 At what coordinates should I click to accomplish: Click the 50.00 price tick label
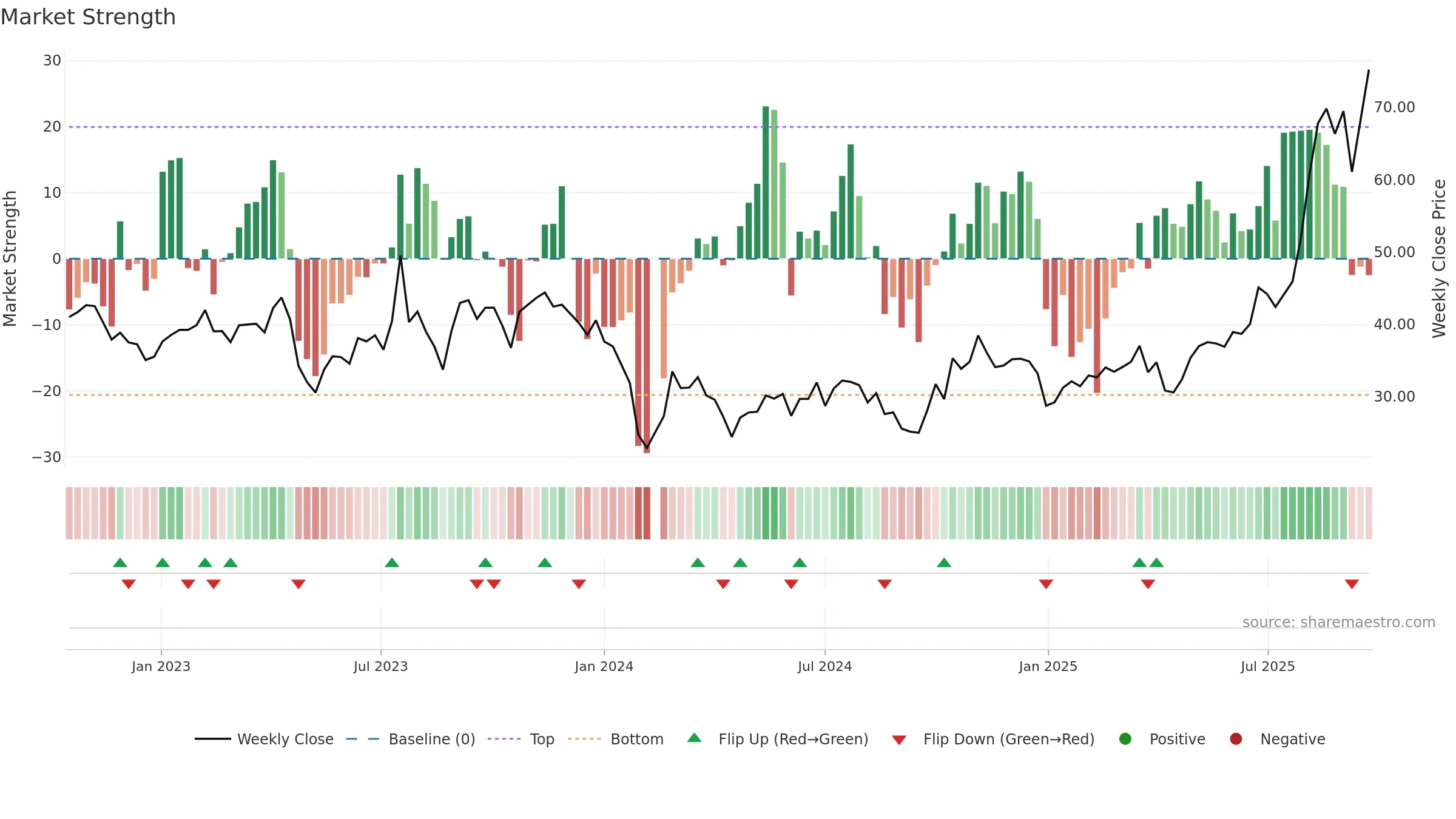[x=1394, y=252]
